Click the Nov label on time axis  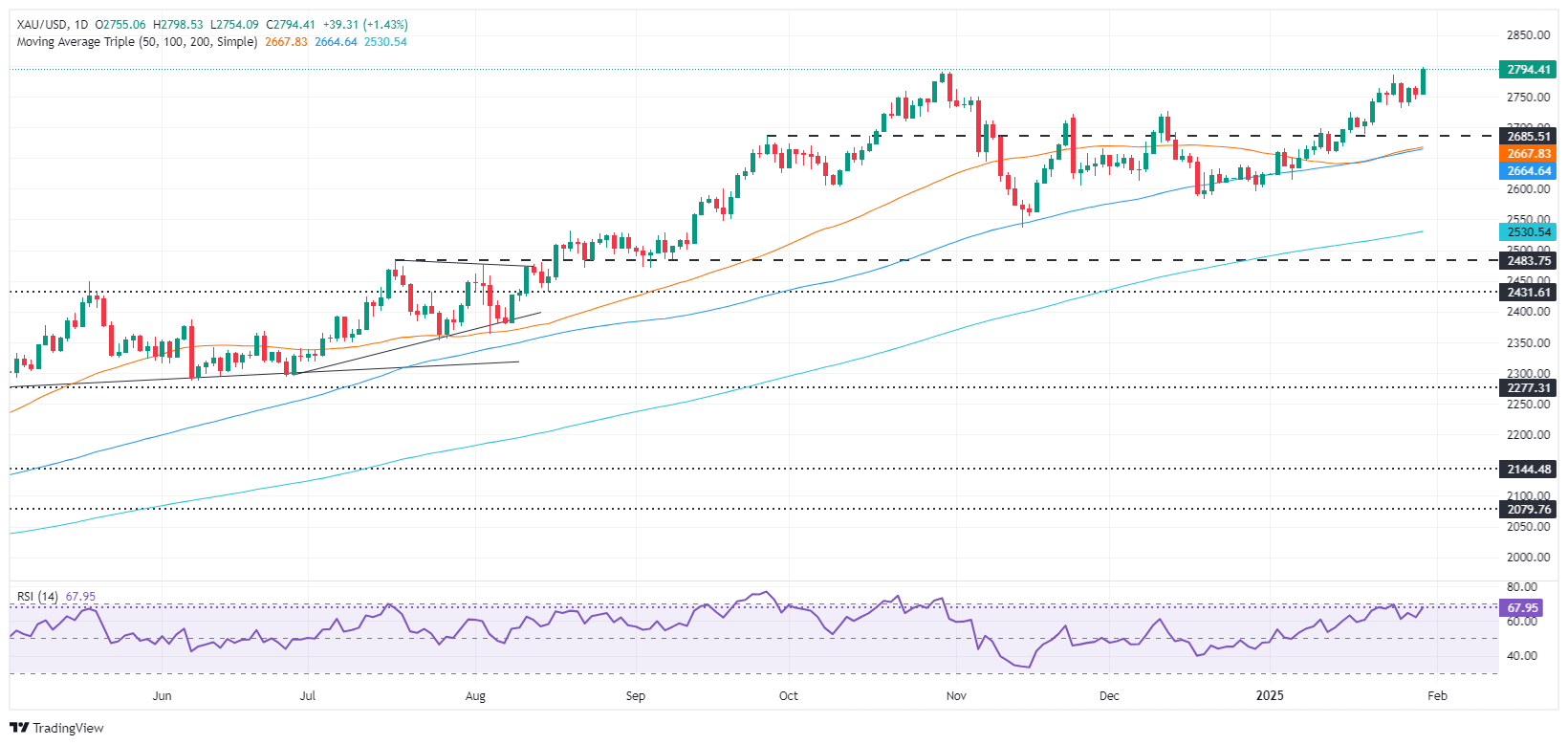(956, 696)
